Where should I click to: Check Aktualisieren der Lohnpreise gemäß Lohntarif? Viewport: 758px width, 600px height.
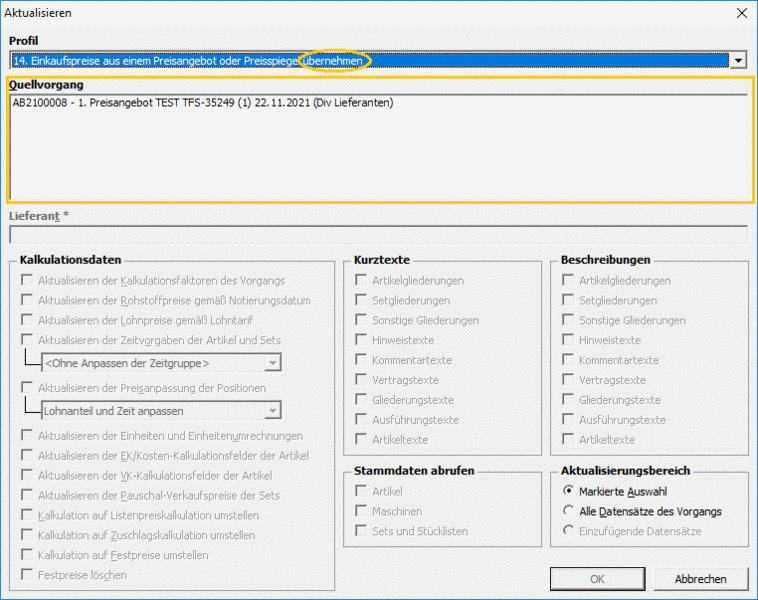coord(27,320)
